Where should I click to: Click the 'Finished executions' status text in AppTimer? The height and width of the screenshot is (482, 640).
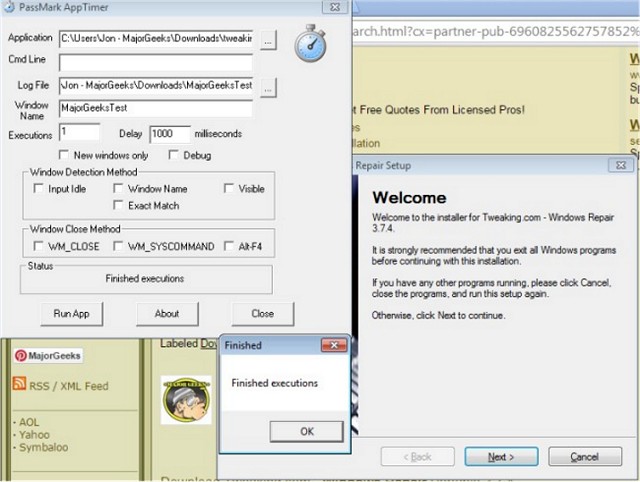tap(145, 278)
